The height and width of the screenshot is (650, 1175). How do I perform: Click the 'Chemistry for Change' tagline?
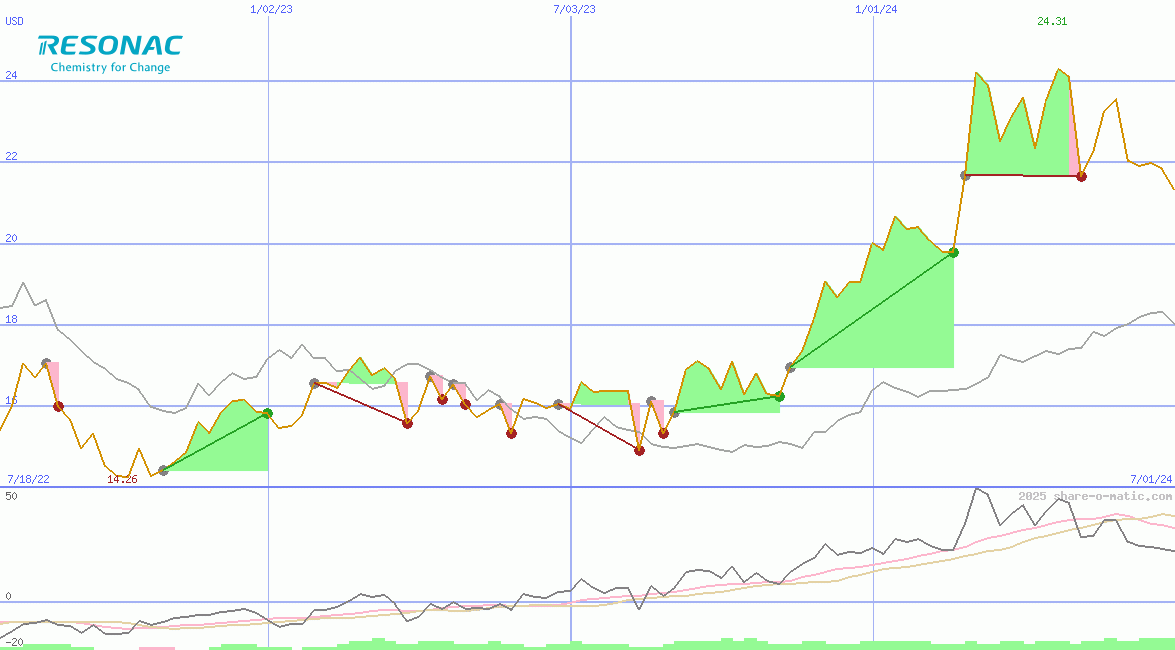(x=110, y=67)
